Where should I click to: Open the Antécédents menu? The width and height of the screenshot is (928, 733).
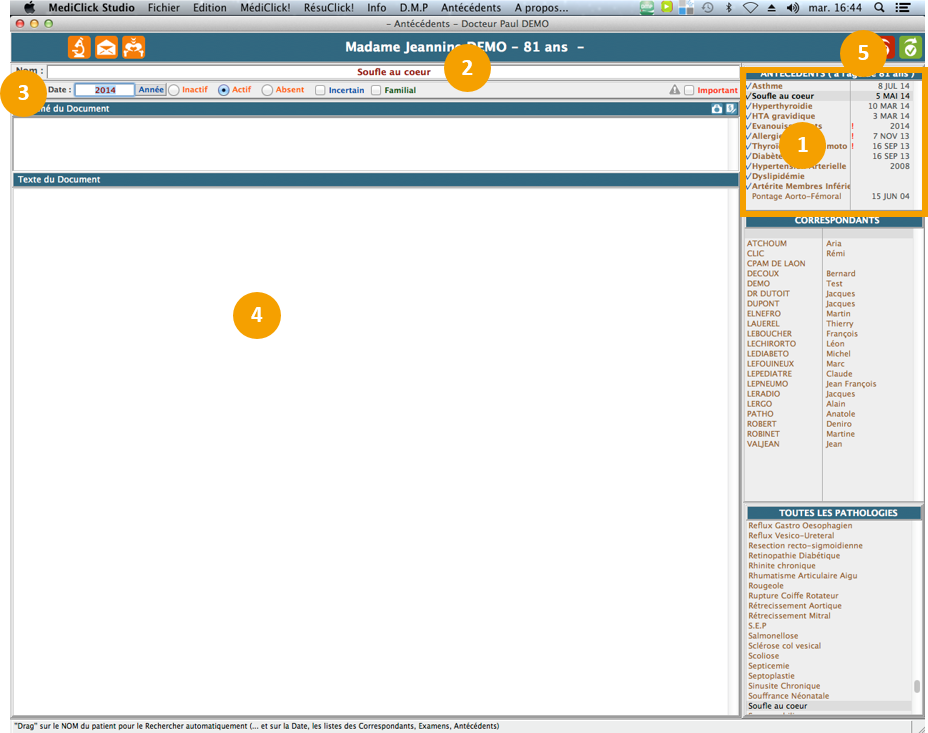471,8
